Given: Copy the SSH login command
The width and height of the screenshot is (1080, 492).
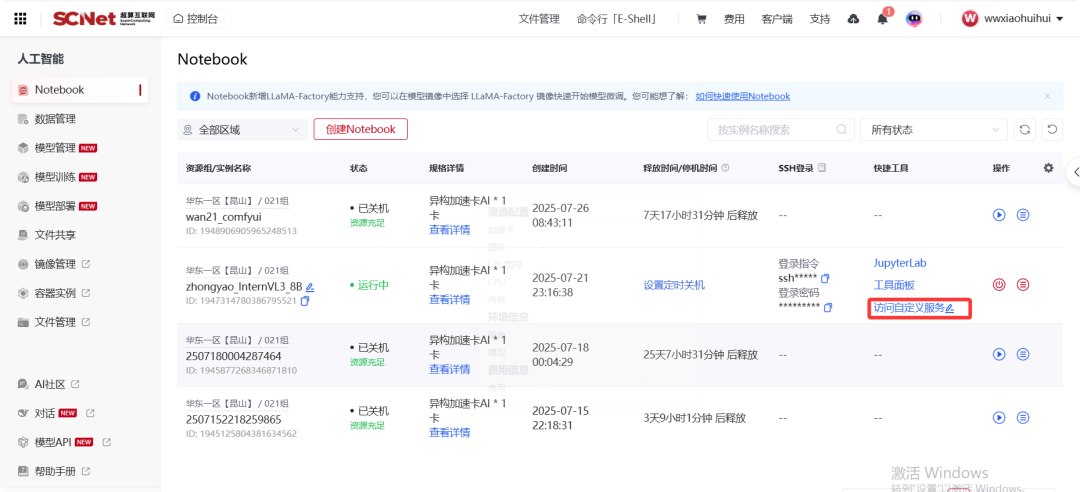Looking at the screenshot, I should coord(826,278).
